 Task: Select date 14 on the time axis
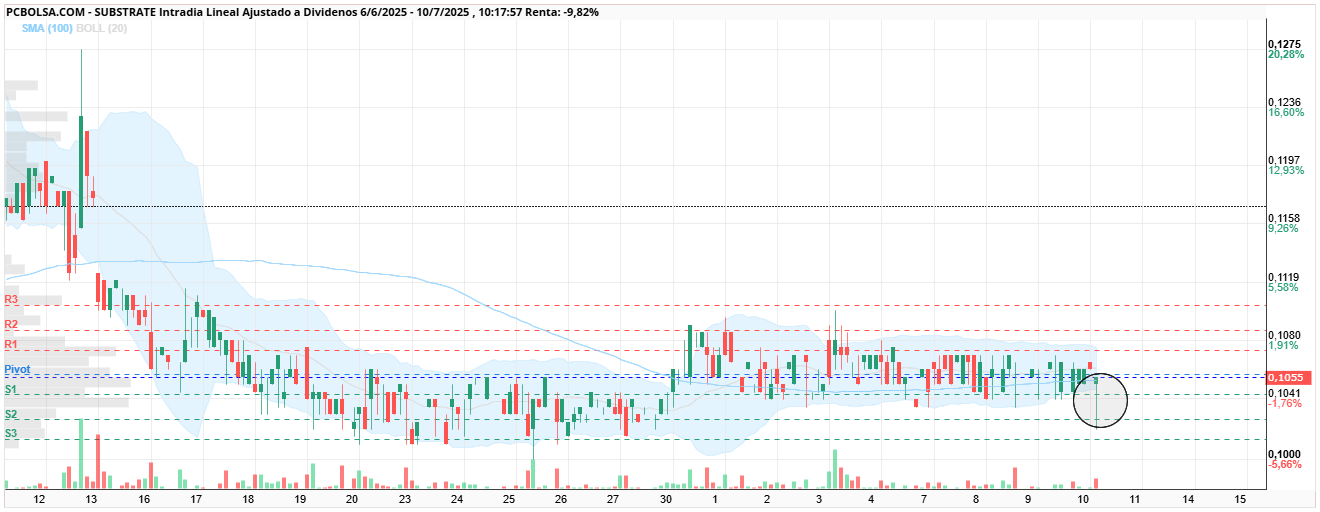point(1187,498)
